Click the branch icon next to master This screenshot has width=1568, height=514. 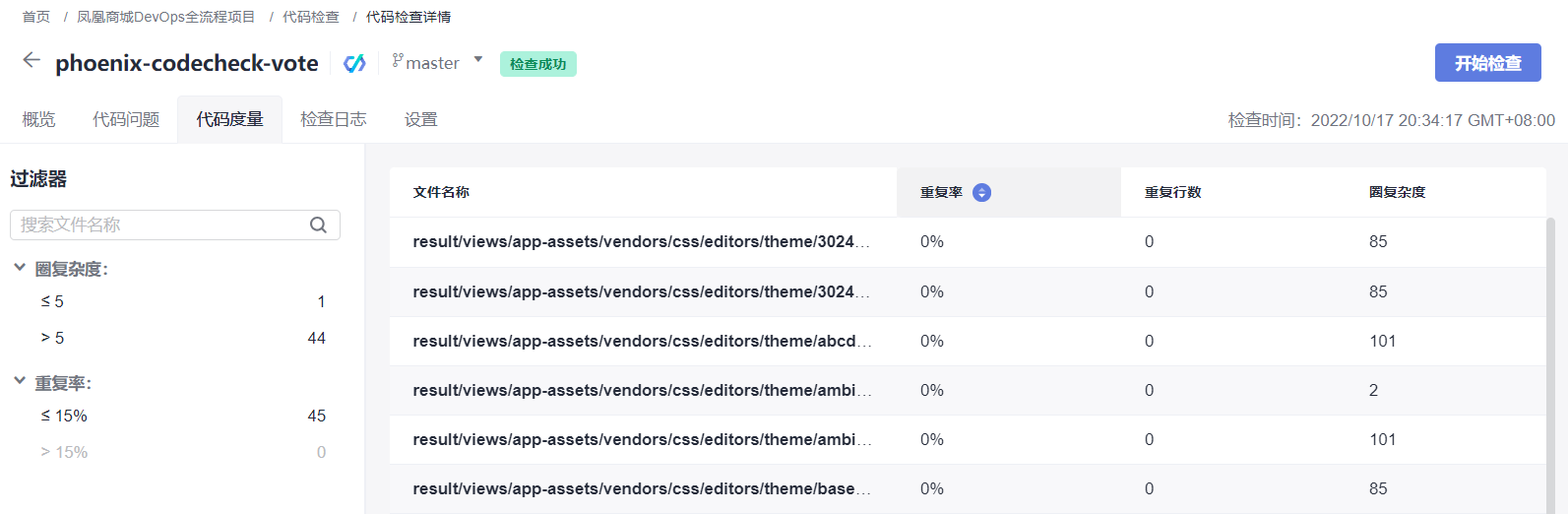click(x=398, y=61)
